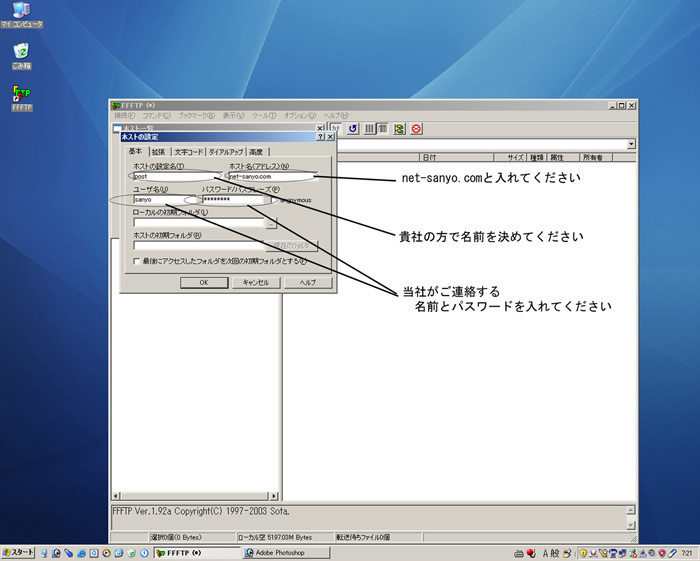Viewport: 700px width, 561px height.
Task: Click the FFFTP Ver.1.92a copyright log text
Action: (x=200, y=511)
